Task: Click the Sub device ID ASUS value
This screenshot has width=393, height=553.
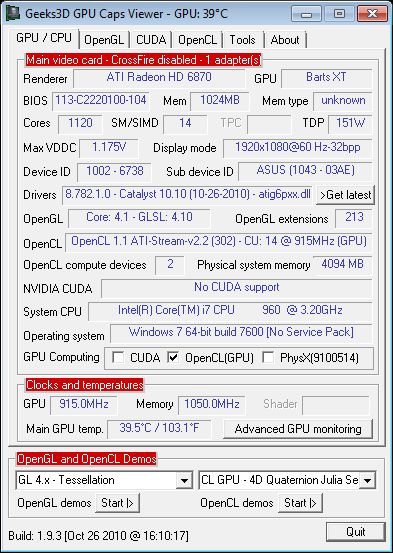Action: (x=305, y=171)
